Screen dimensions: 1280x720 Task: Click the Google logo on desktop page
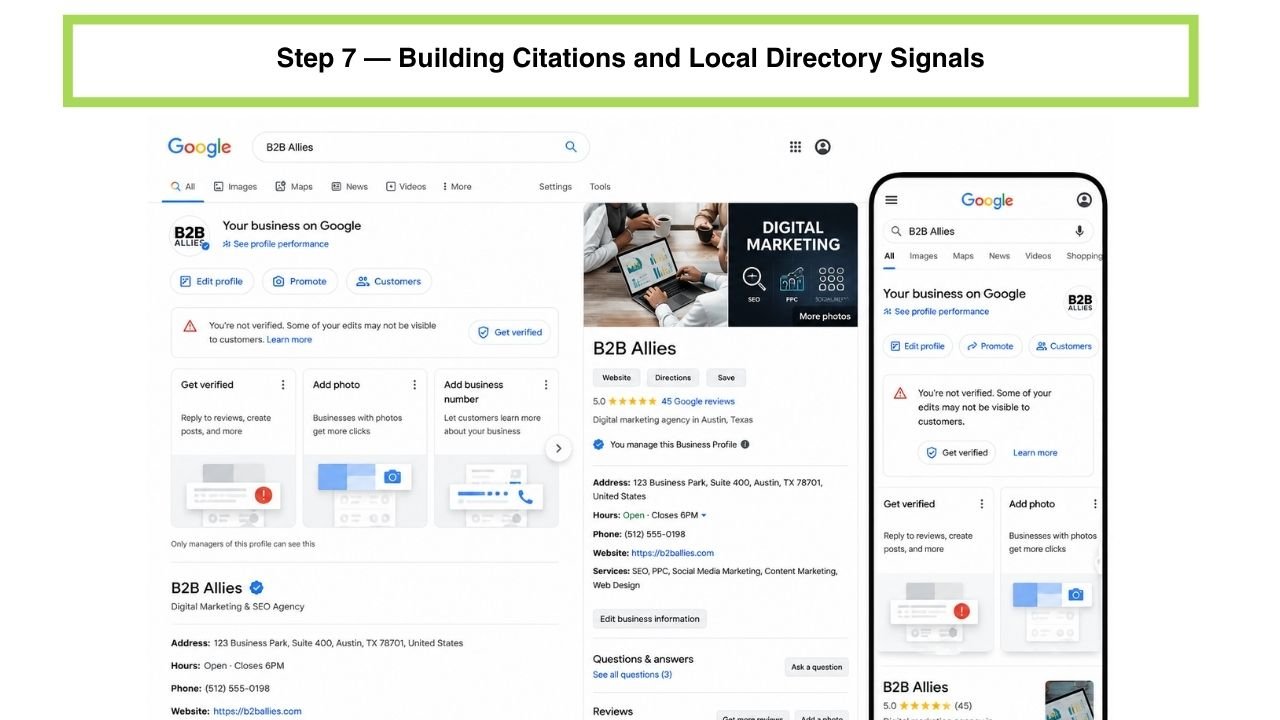click(x=199, y=147)
